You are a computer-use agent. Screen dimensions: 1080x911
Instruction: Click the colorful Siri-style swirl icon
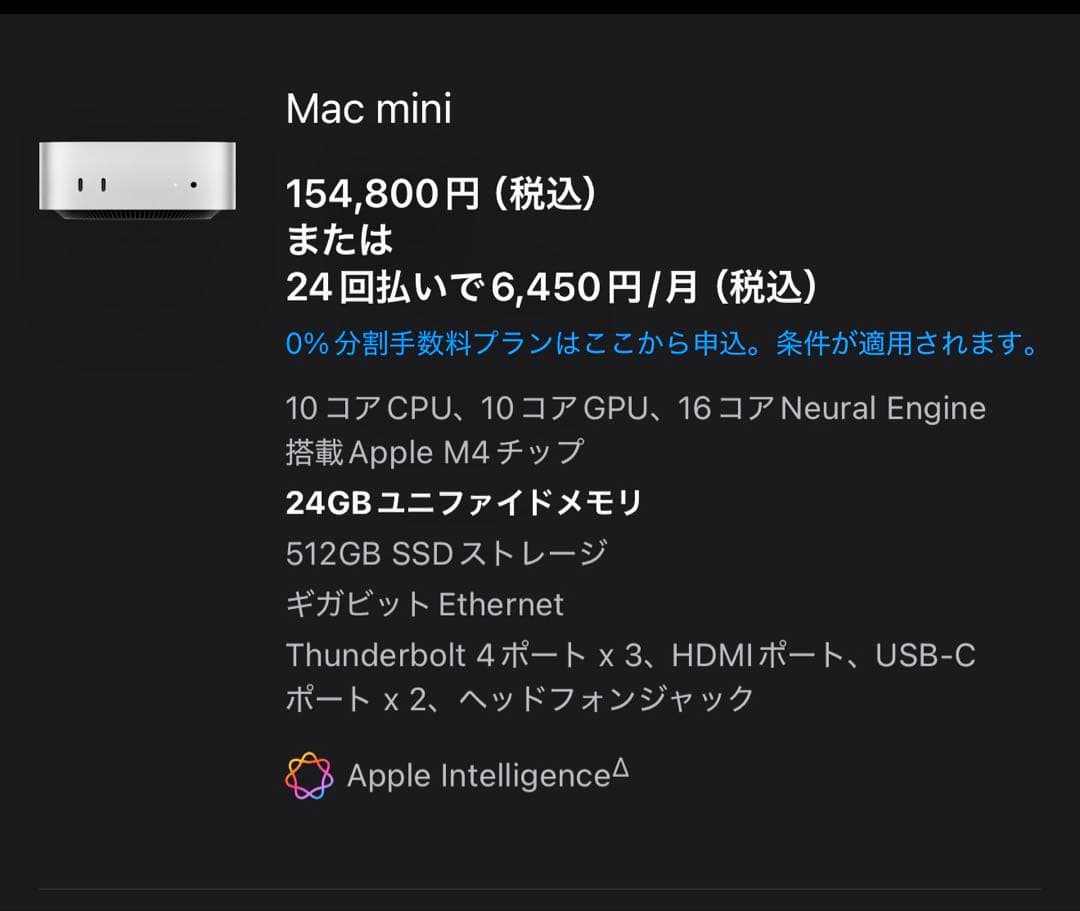310,772
